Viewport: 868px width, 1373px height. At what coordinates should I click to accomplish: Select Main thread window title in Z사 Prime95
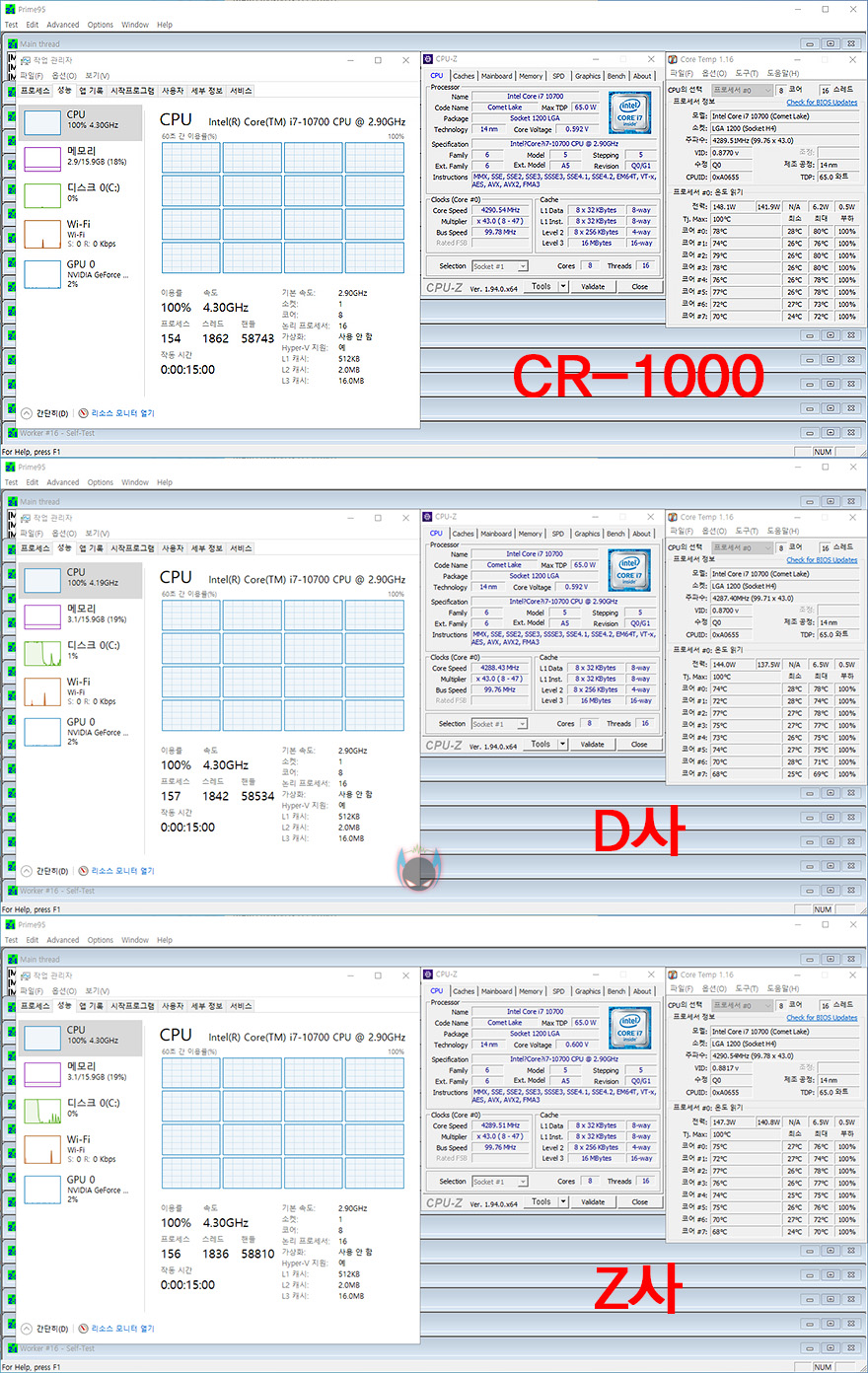click(x=39, y=960)
